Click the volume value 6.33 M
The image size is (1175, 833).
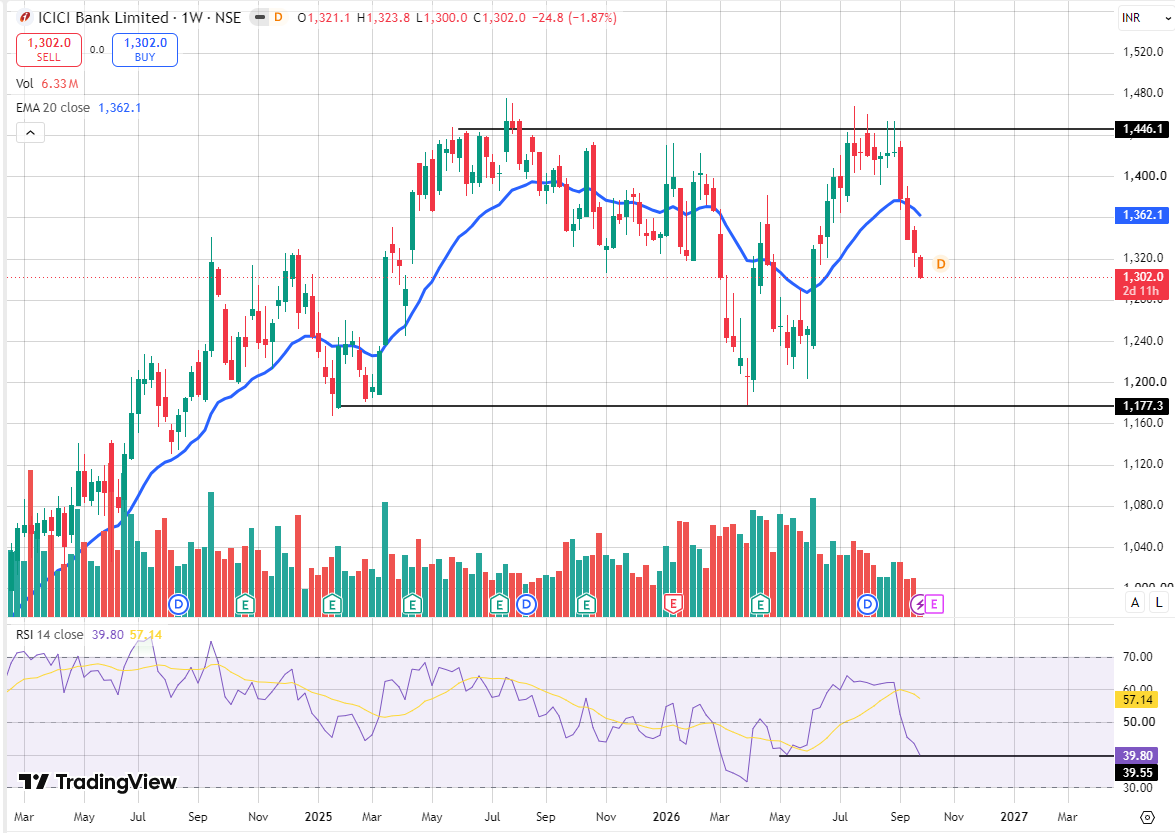pyautogui.click(x=60, y=84)
